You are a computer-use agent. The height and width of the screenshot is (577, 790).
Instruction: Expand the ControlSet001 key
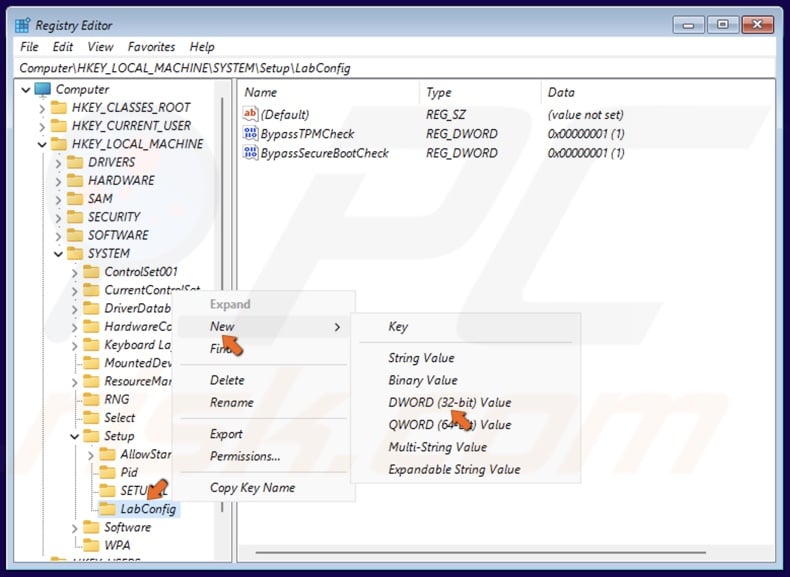click(75, 272)
